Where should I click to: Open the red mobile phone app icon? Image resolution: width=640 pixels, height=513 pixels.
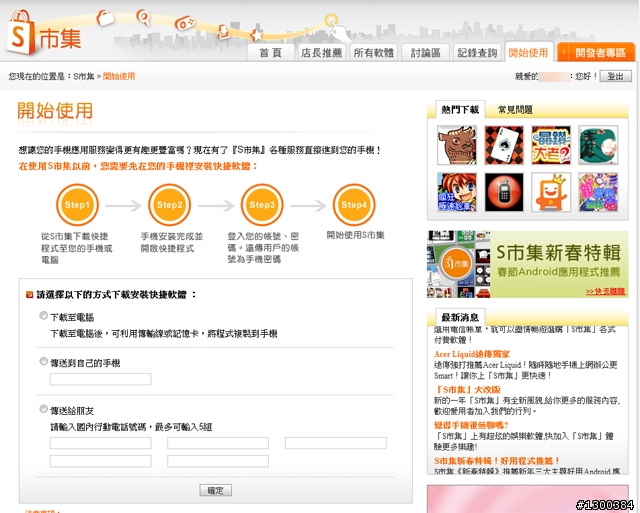pos(504,192)
